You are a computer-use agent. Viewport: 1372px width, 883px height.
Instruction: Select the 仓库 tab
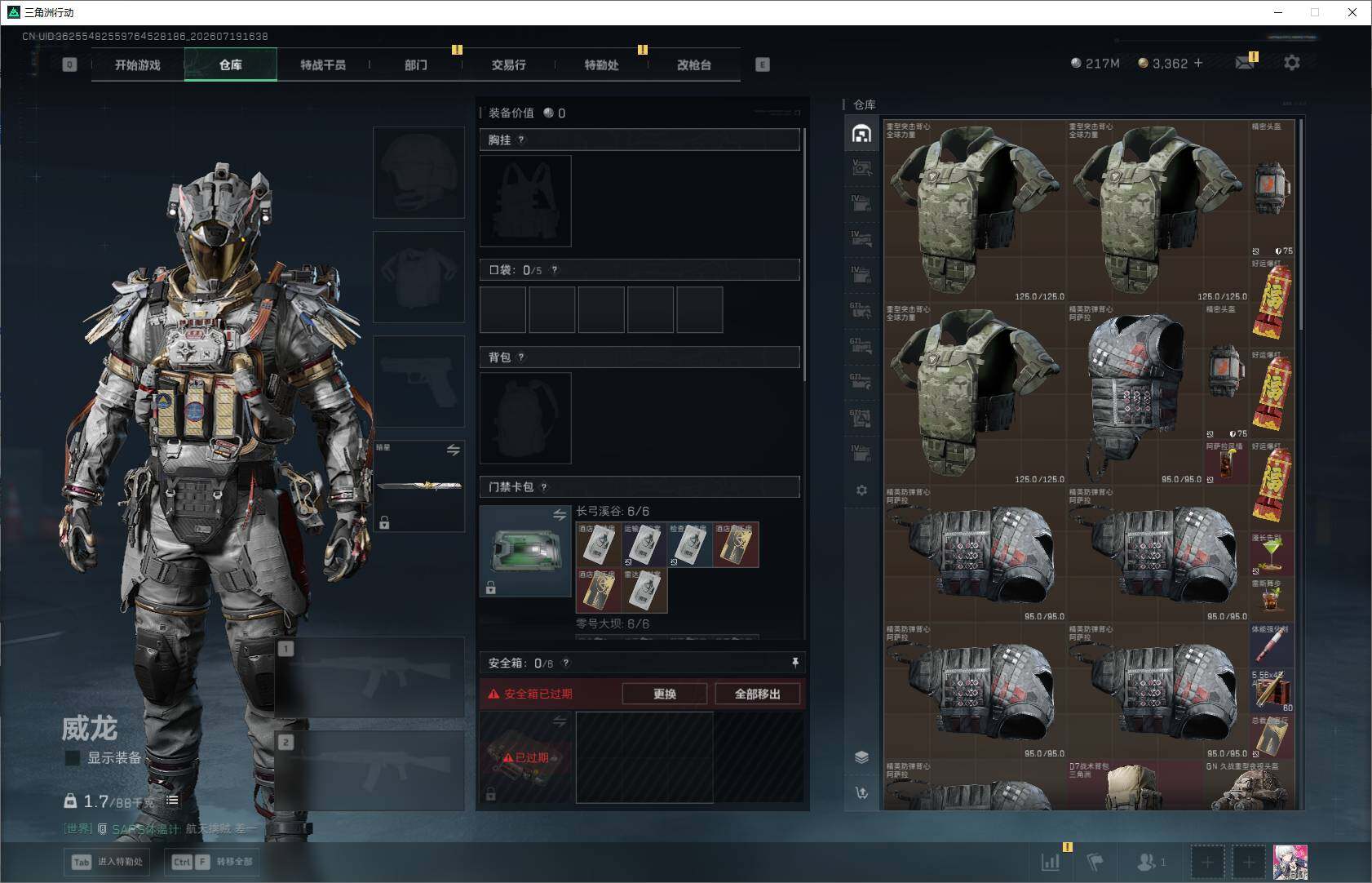click(231, 64)
